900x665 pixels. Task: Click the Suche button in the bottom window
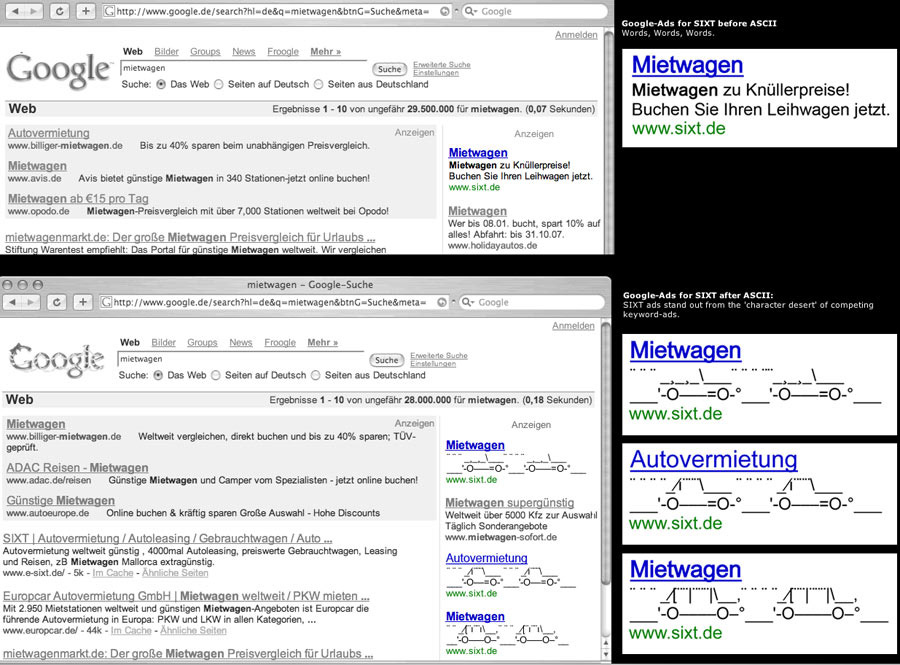[x=386, y=360]
